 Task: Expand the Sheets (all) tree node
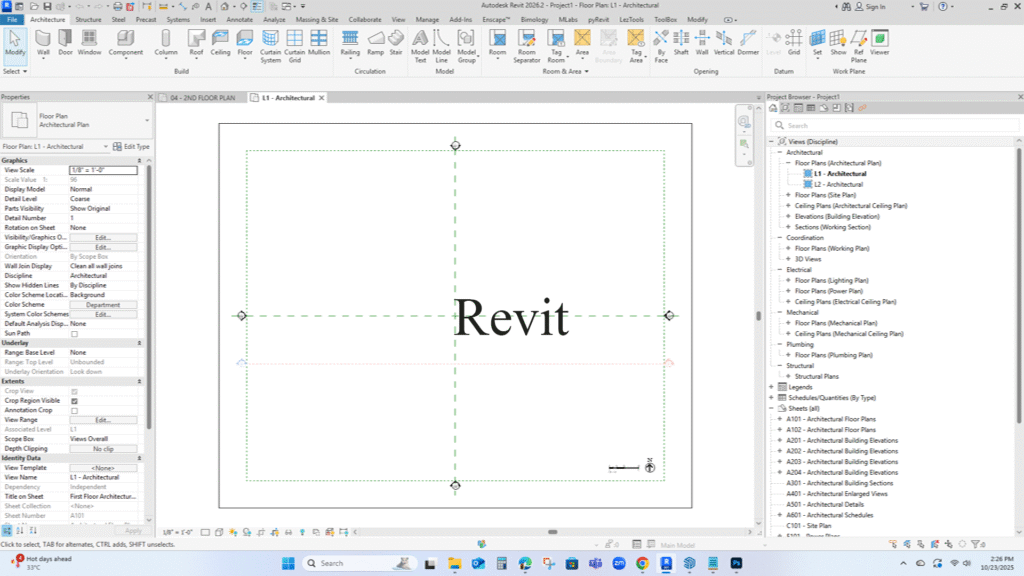(771, 408)
